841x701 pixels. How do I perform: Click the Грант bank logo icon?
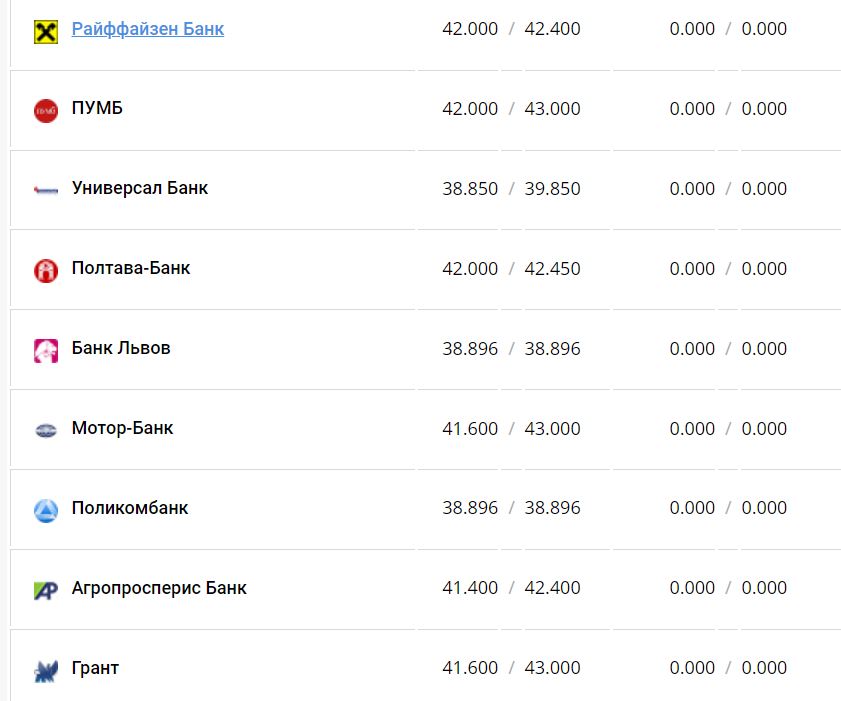click(46, 670)
